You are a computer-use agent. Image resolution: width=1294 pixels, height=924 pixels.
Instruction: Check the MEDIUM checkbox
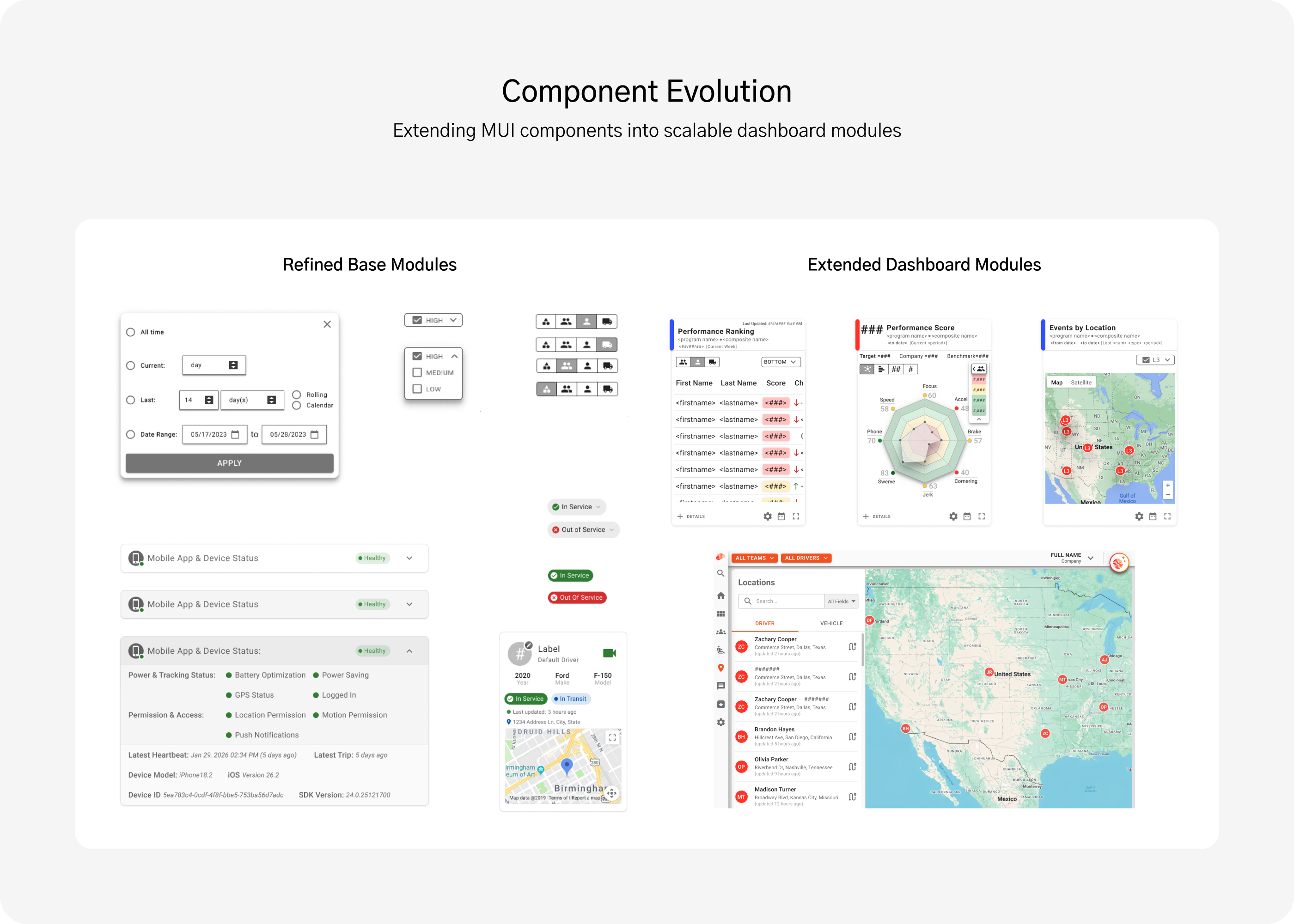point(417,373)
